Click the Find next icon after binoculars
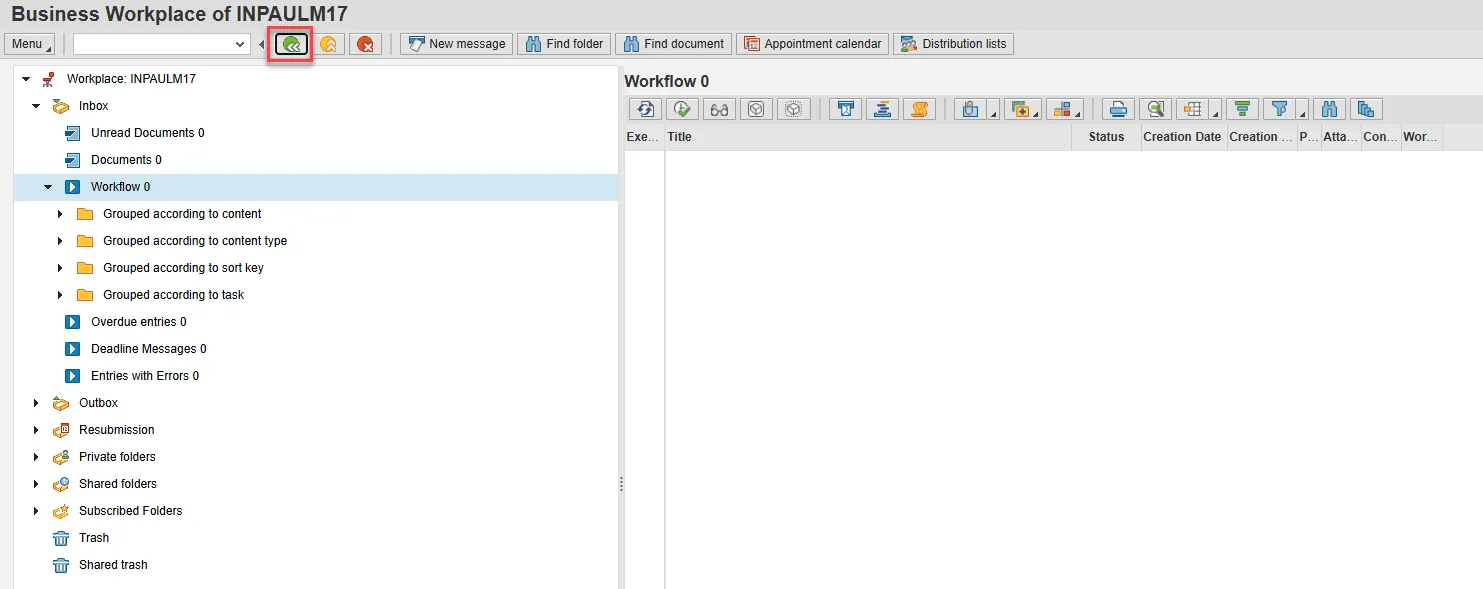1483x589 pixels. coord(1366,109)
